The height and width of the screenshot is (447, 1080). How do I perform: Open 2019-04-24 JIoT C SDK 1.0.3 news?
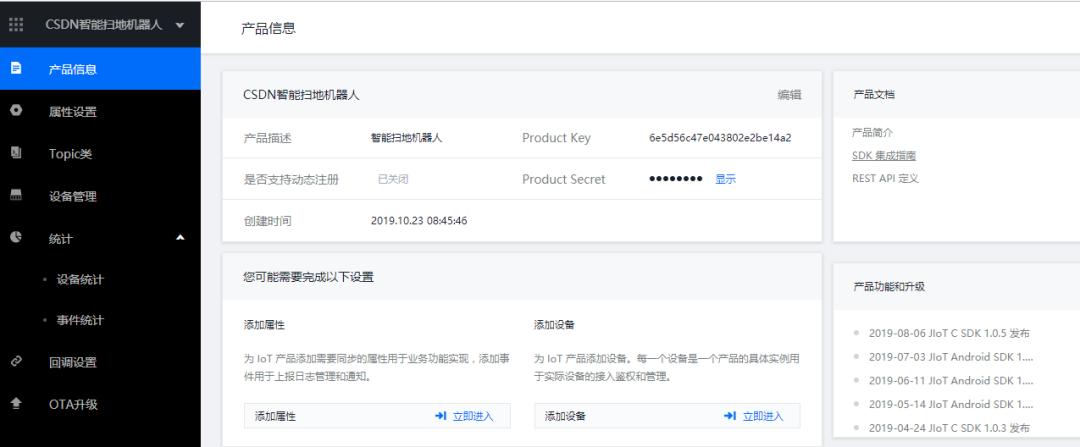coord(949,428)
